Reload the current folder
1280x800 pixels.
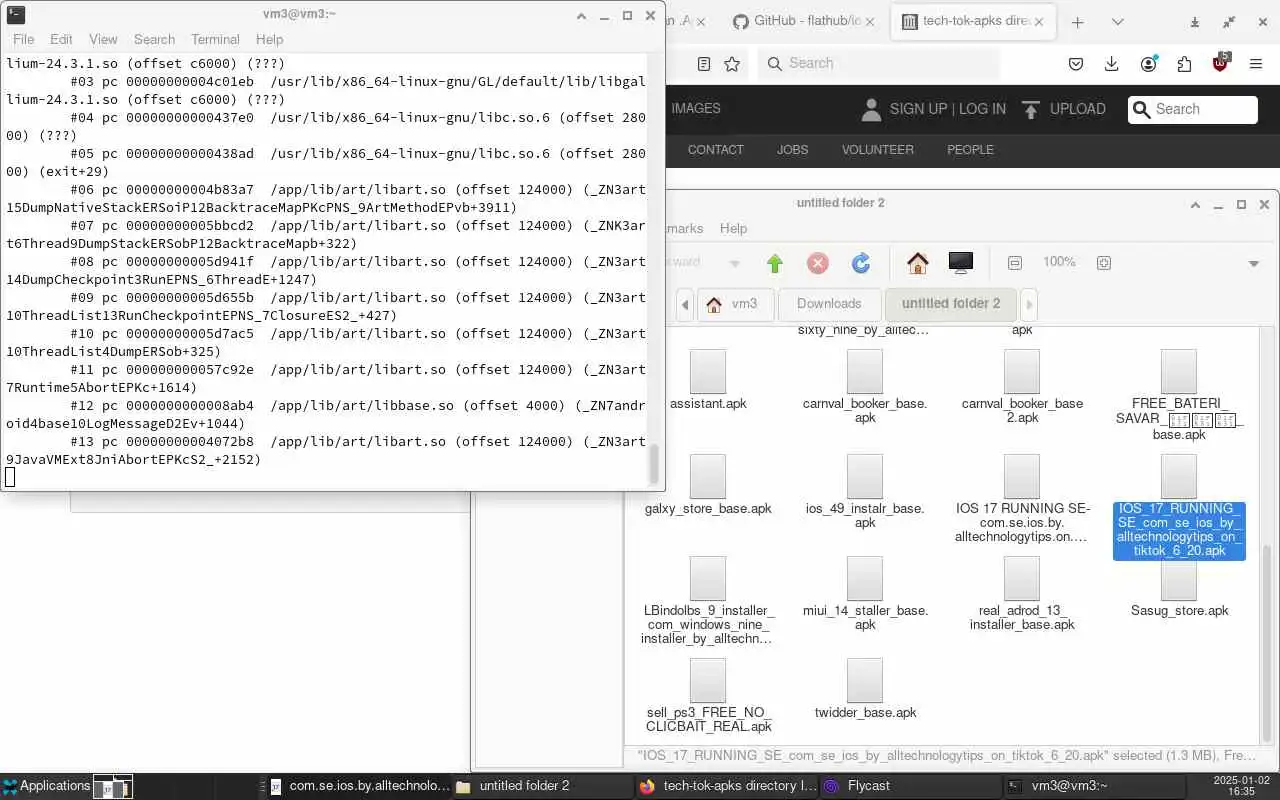pos(861,263)
